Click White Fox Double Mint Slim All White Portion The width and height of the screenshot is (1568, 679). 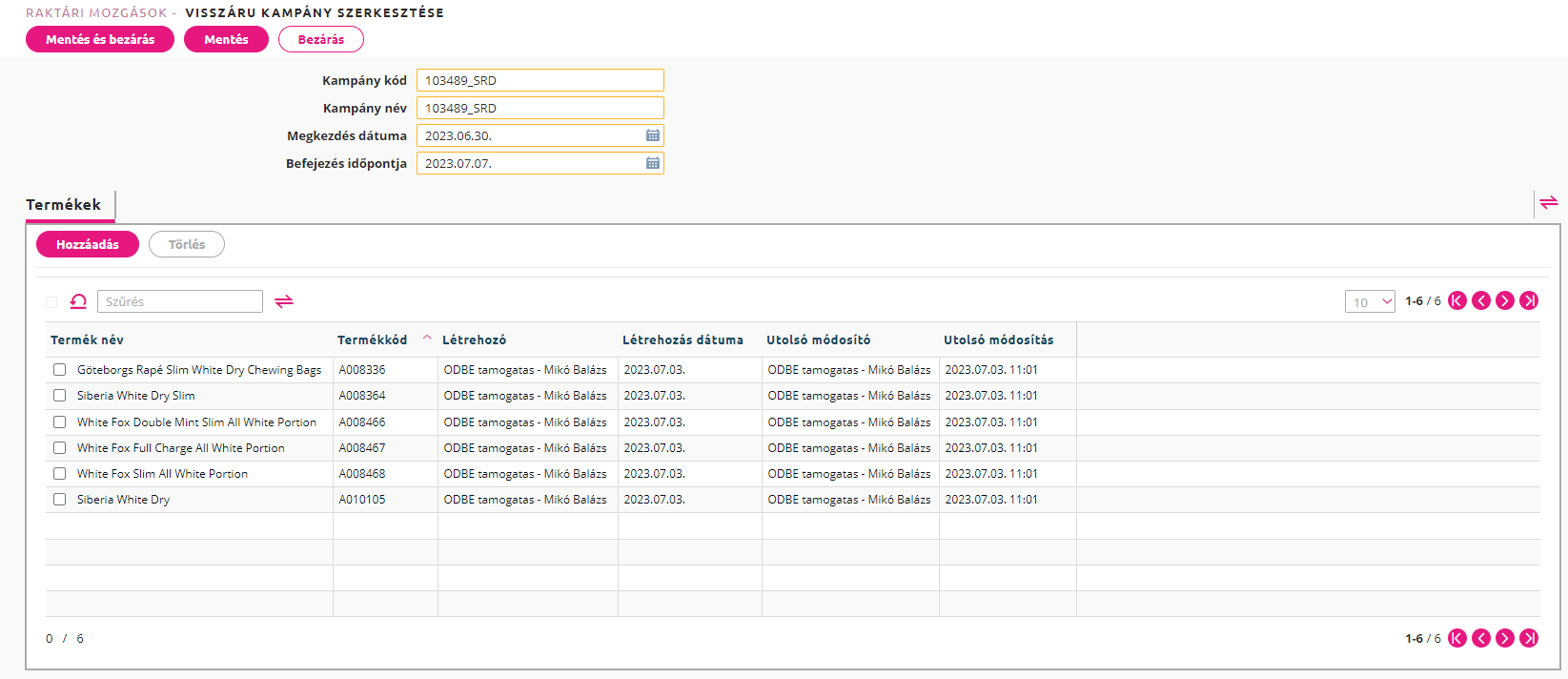(x=196, y=422)
